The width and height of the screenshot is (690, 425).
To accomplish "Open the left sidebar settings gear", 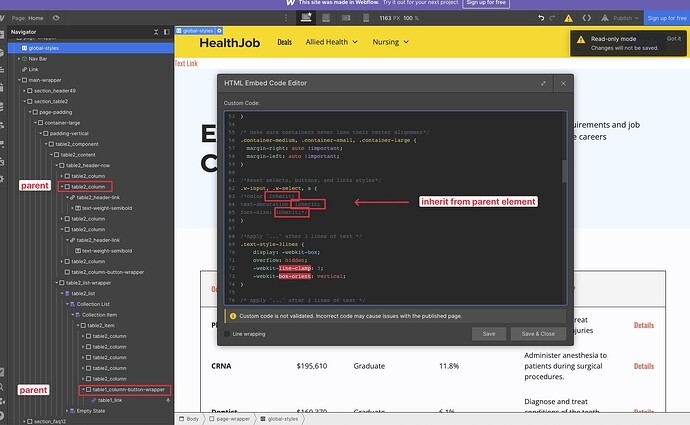I will click(x=2, y=179).
